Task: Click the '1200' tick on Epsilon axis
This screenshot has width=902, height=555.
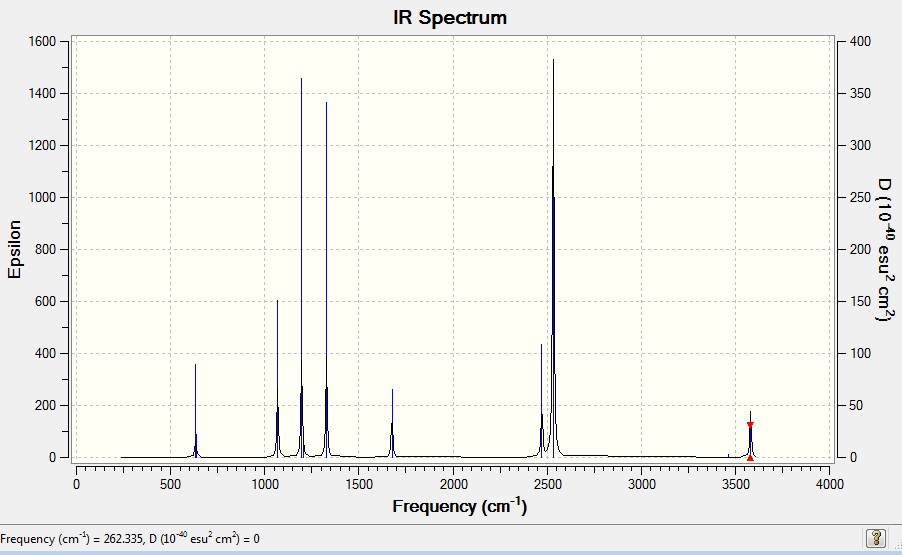Action: coord(42,146)
